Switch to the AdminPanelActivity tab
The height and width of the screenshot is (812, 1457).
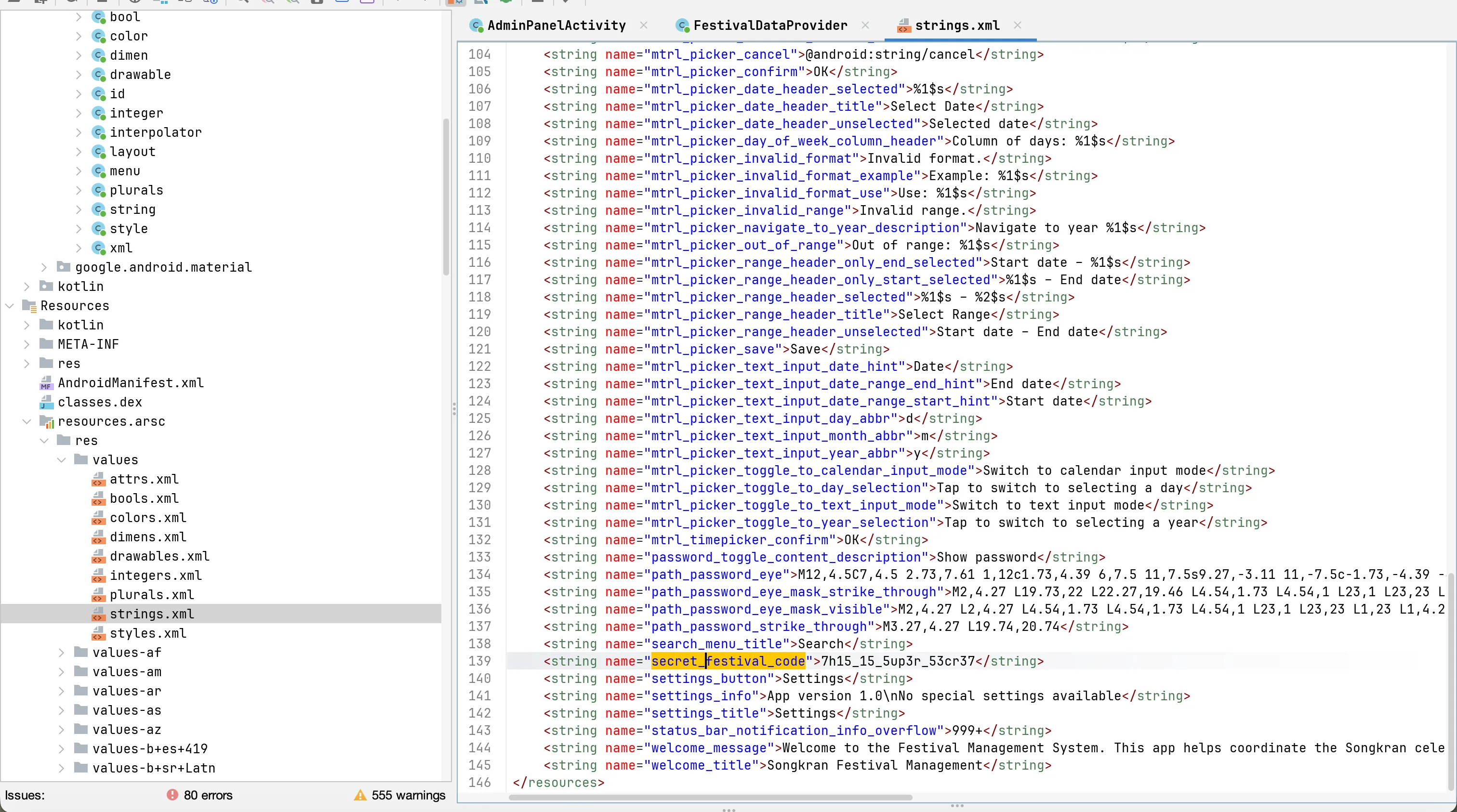(556, 26)
